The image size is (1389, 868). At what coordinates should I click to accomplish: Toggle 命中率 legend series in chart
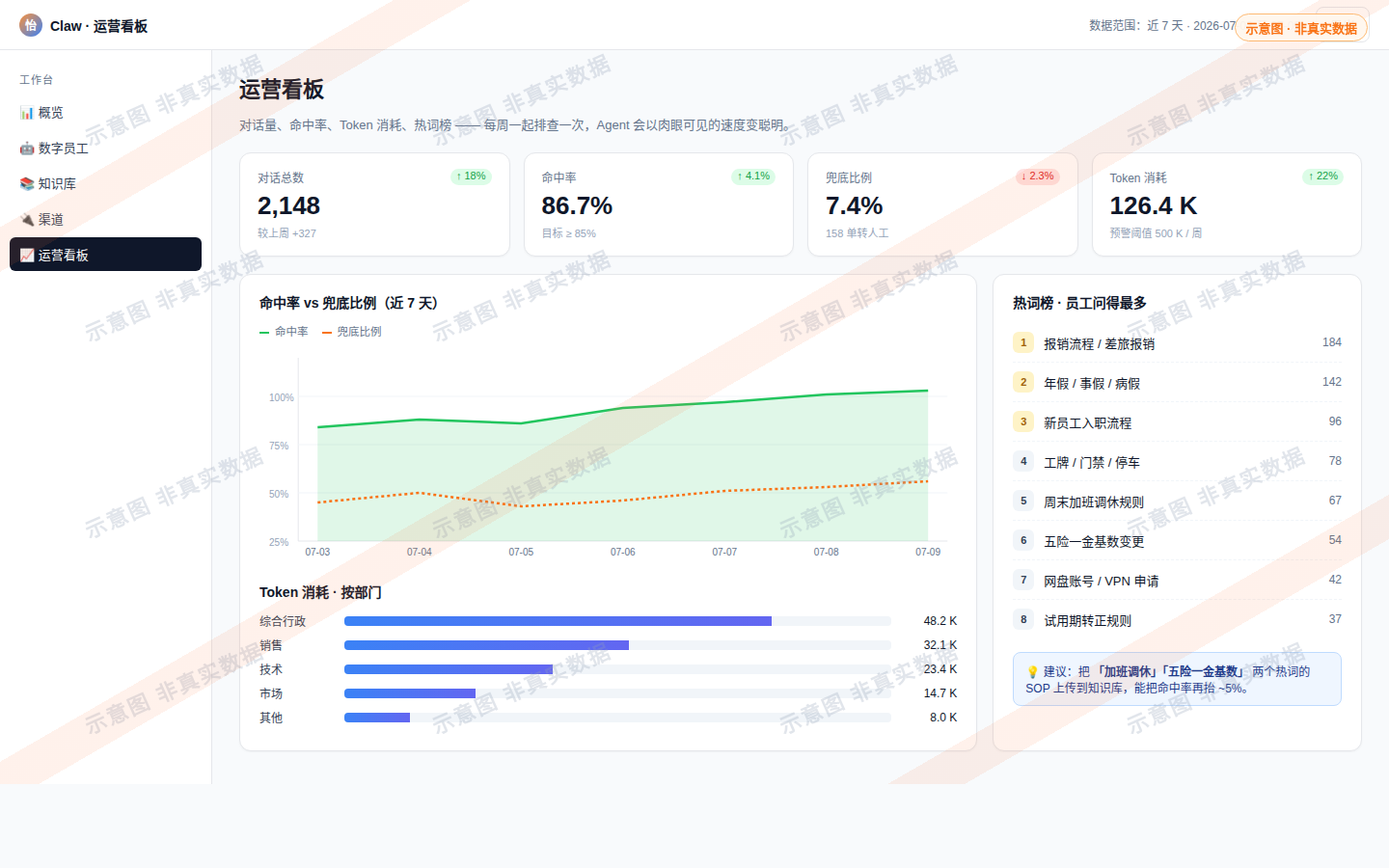(284, 332)
